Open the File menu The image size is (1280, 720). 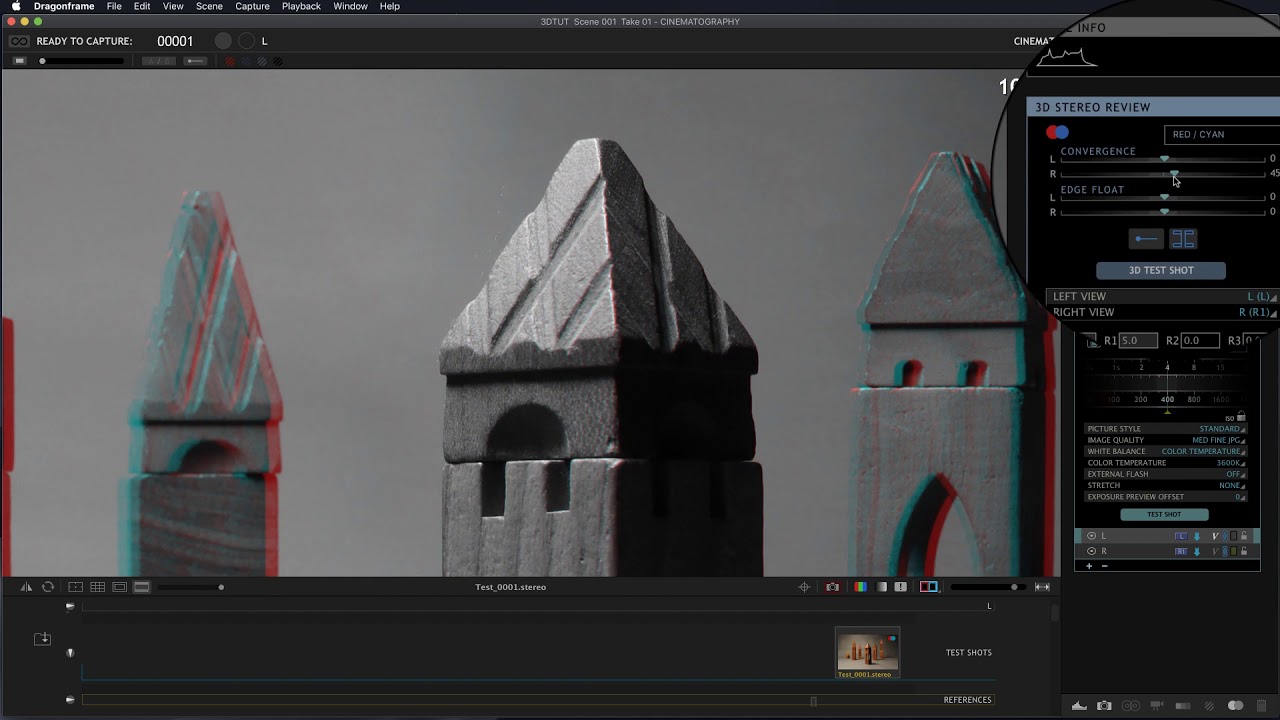click(114, 6)
